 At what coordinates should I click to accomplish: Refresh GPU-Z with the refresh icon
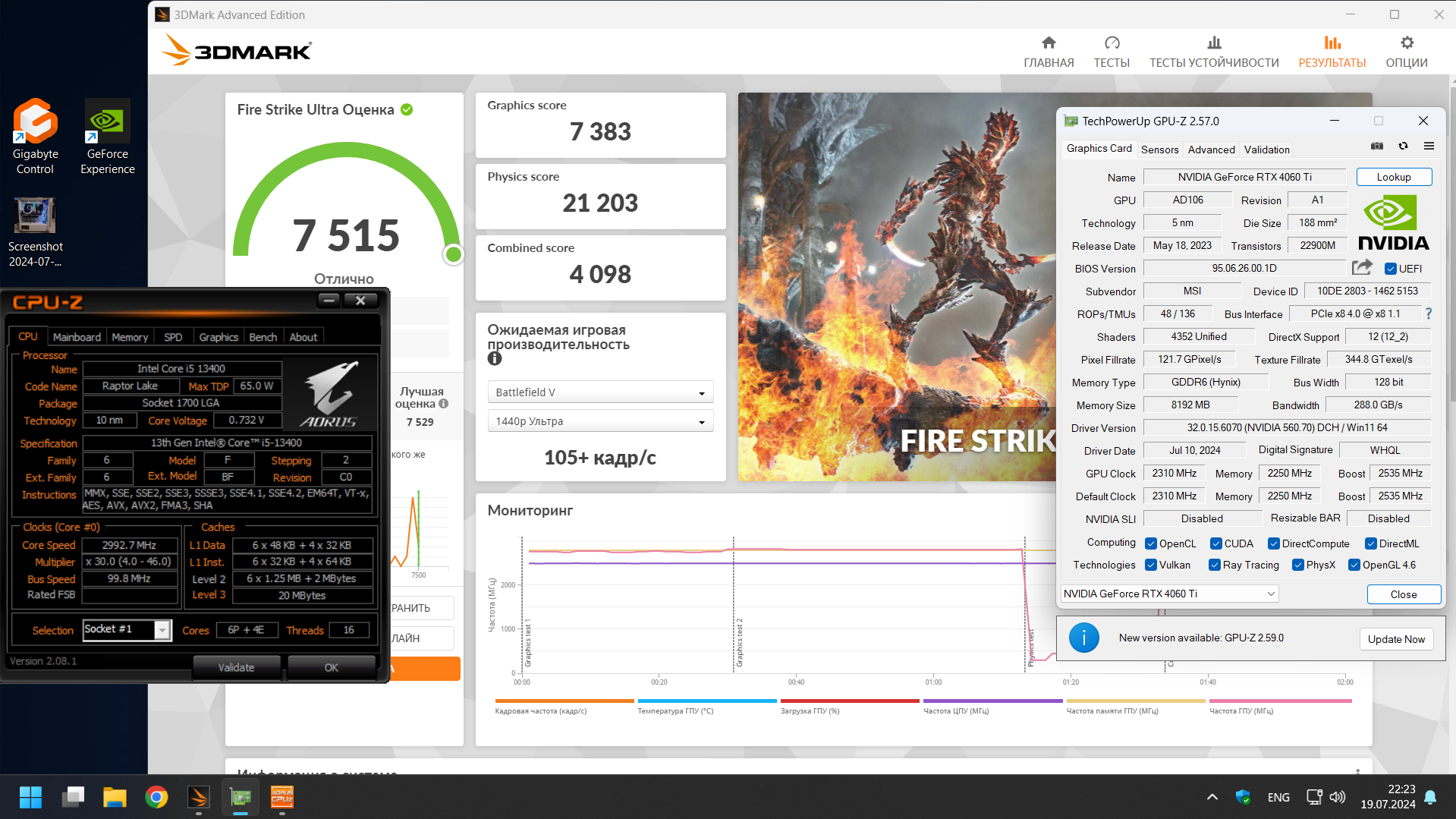1403,146
